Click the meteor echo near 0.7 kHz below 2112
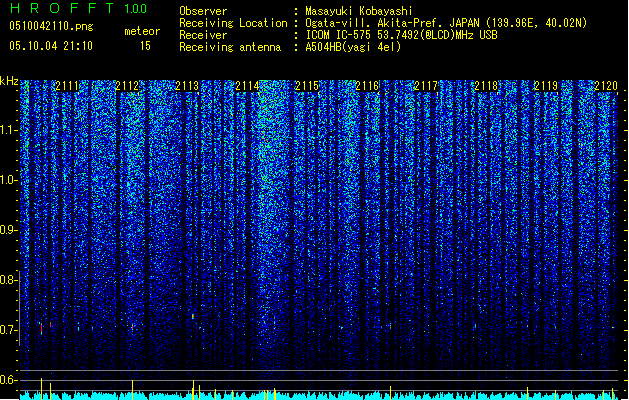This screenshot has width=629, height=400. point(132,327)
